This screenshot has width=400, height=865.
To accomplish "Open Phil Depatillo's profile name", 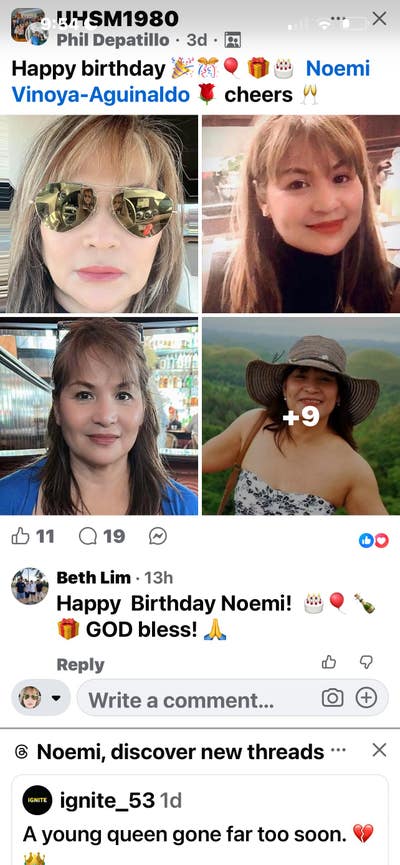I will pyautogui.click(x=113, y=40).
